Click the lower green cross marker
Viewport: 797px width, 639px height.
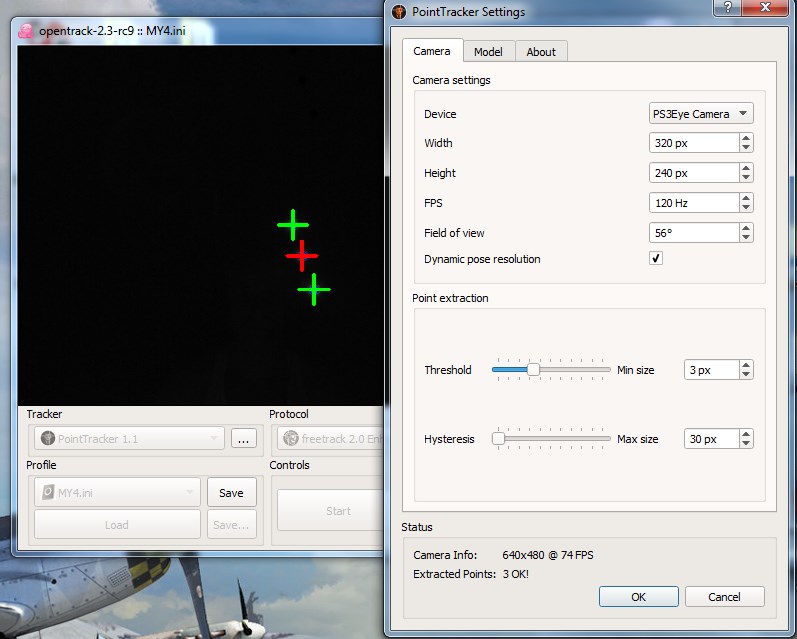[x=314, y=290]
